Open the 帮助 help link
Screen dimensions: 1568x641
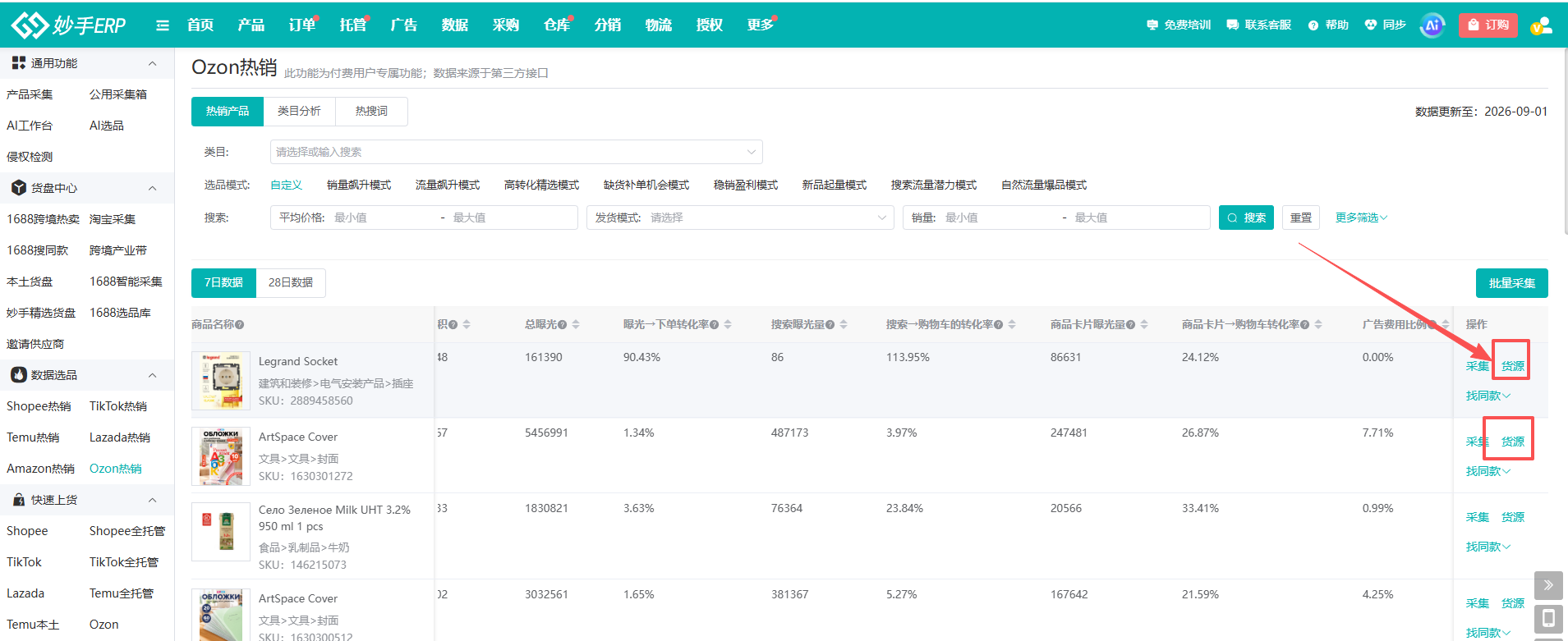tap(1328, 25)
